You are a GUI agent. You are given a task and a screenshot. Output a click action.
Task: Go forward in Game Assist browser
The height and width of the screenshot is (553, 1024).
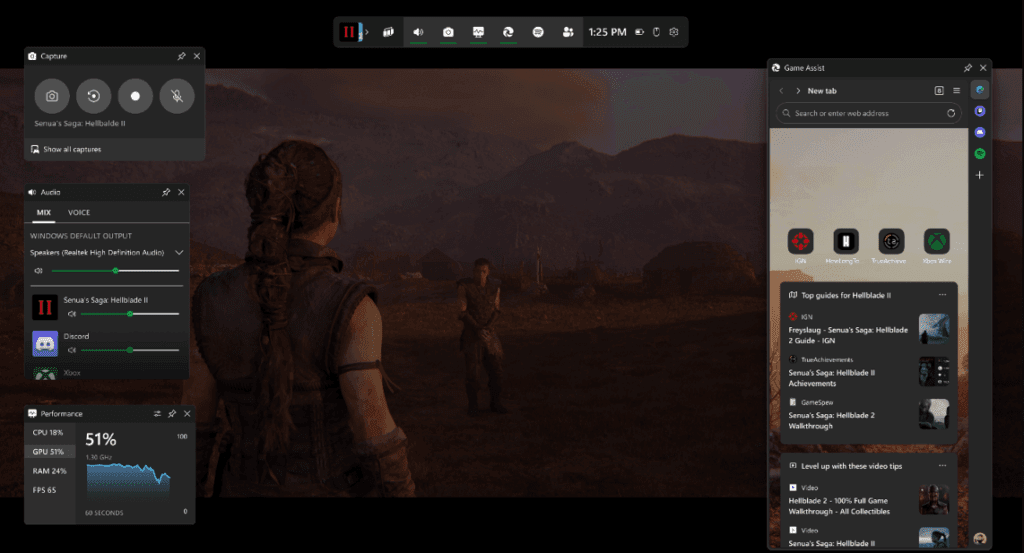(798, 91)
